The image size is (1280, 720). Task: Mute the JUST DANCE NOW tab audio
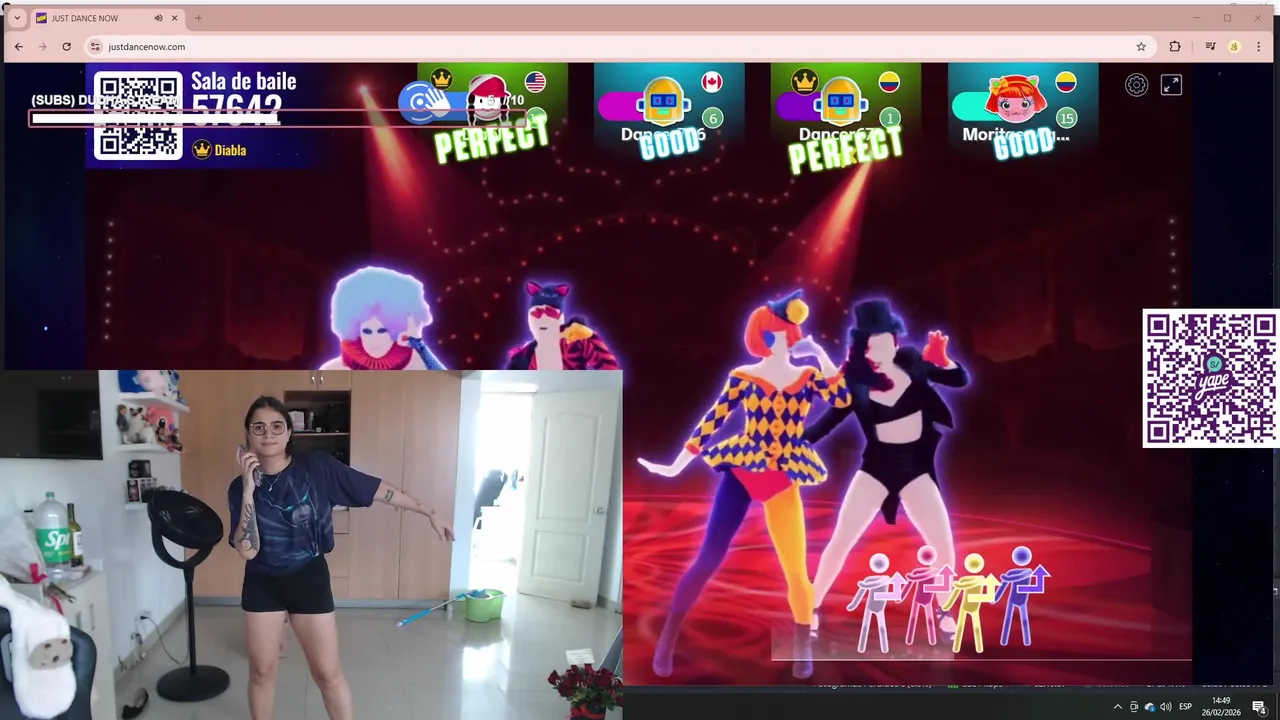(x=158, y=18)
